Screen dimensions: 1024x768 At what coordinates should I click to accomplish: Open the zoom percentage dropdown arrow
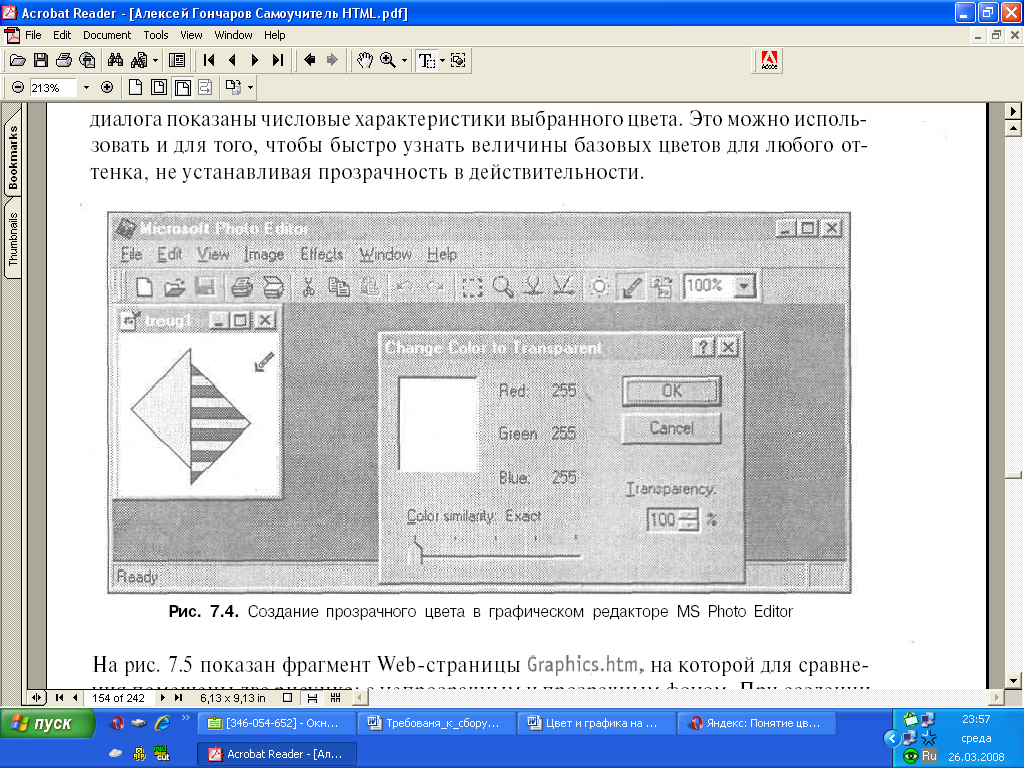click(86, 88)
